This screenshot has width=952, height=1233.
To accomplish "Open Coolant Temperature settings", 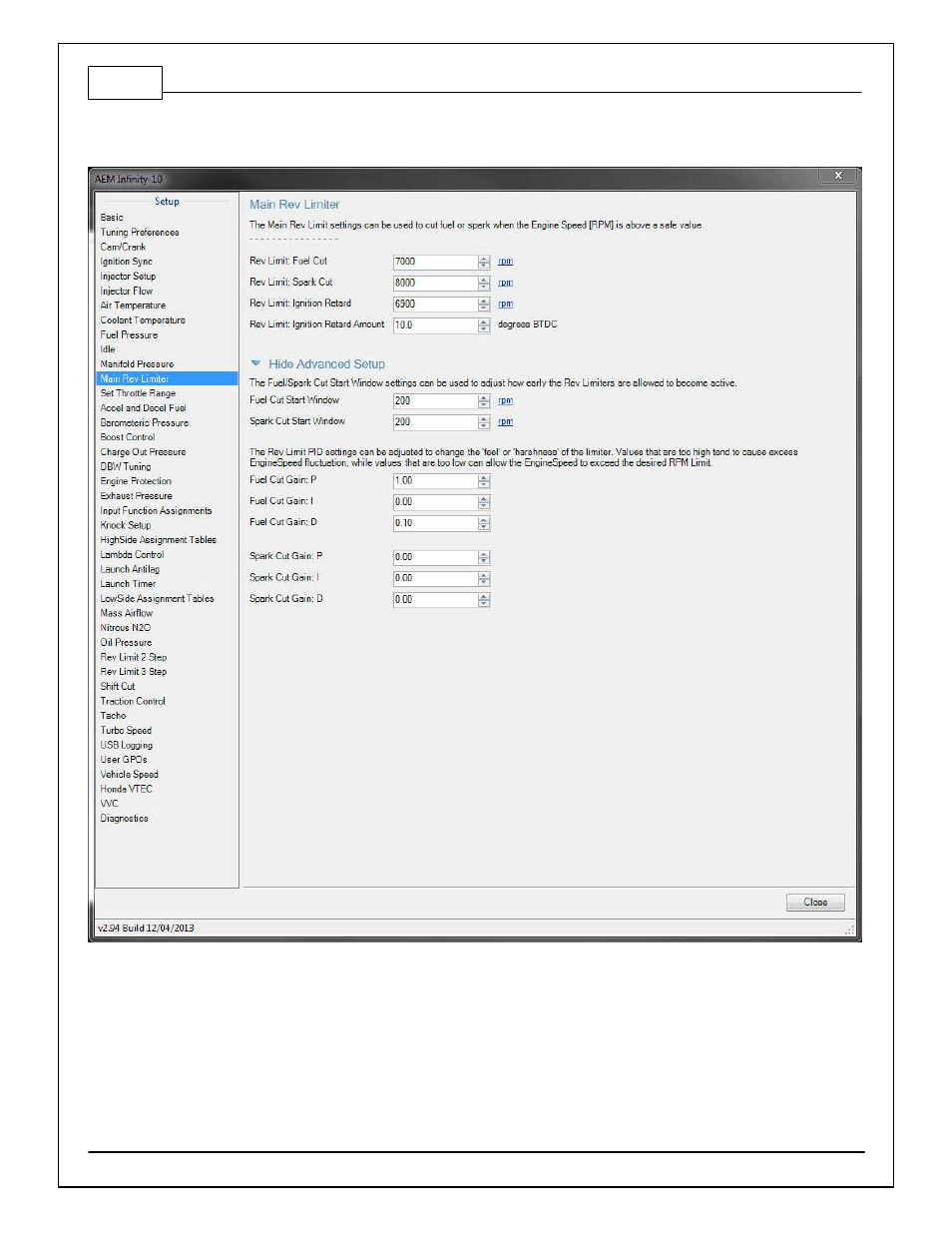I will pos(143,320).
